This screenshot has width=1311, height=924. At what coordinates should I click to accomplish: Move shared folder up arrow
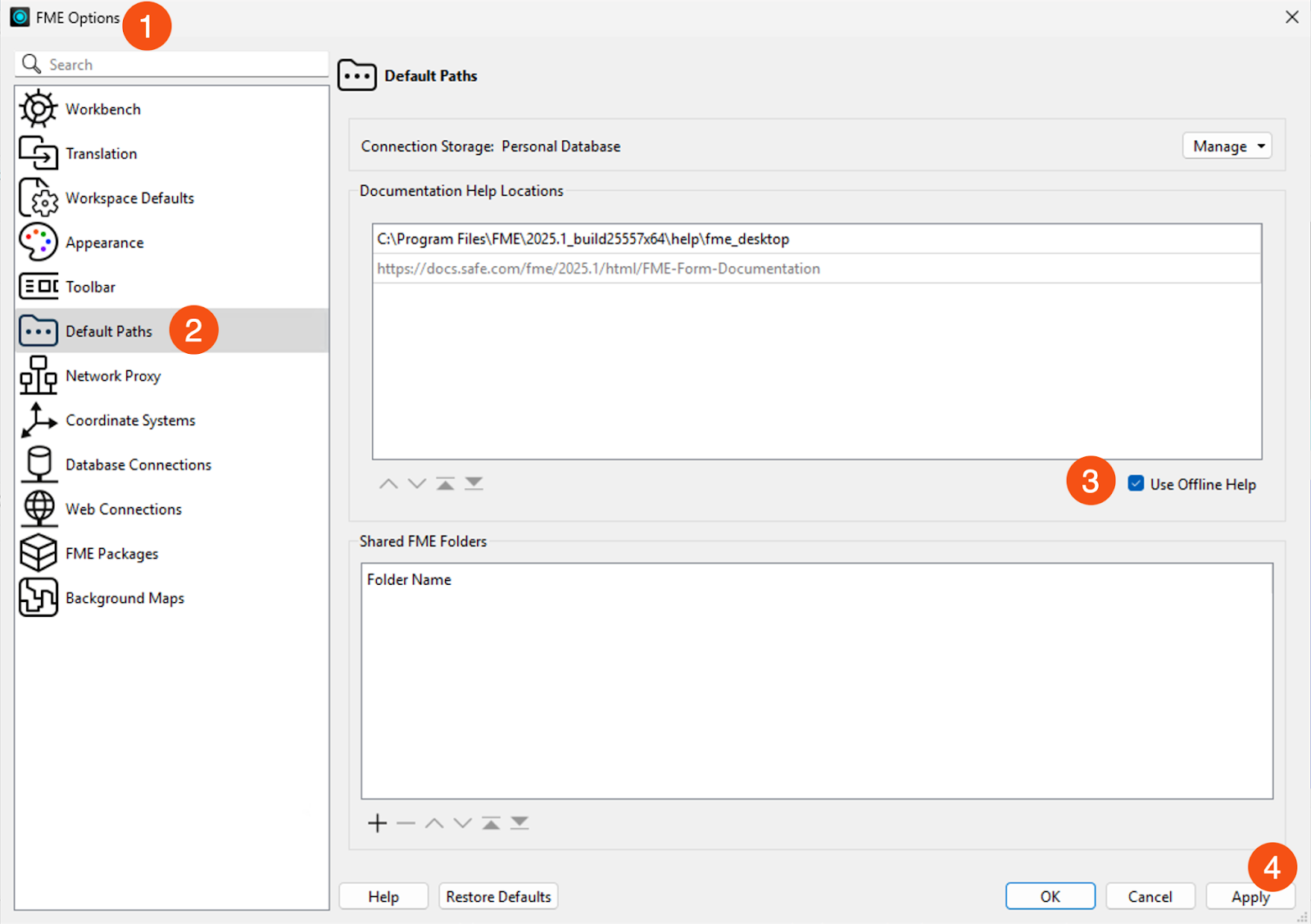pyautogui.click(x=434, y=823)
